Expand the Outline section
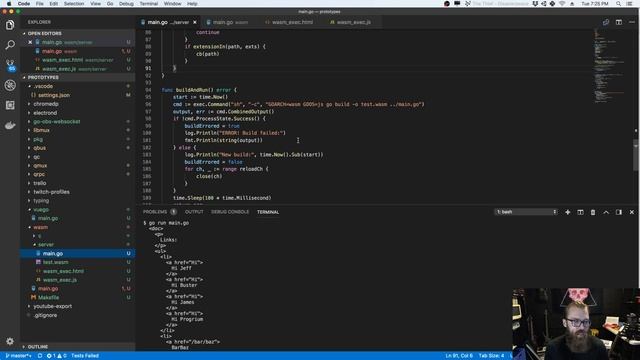 click(x=38, y=347)
